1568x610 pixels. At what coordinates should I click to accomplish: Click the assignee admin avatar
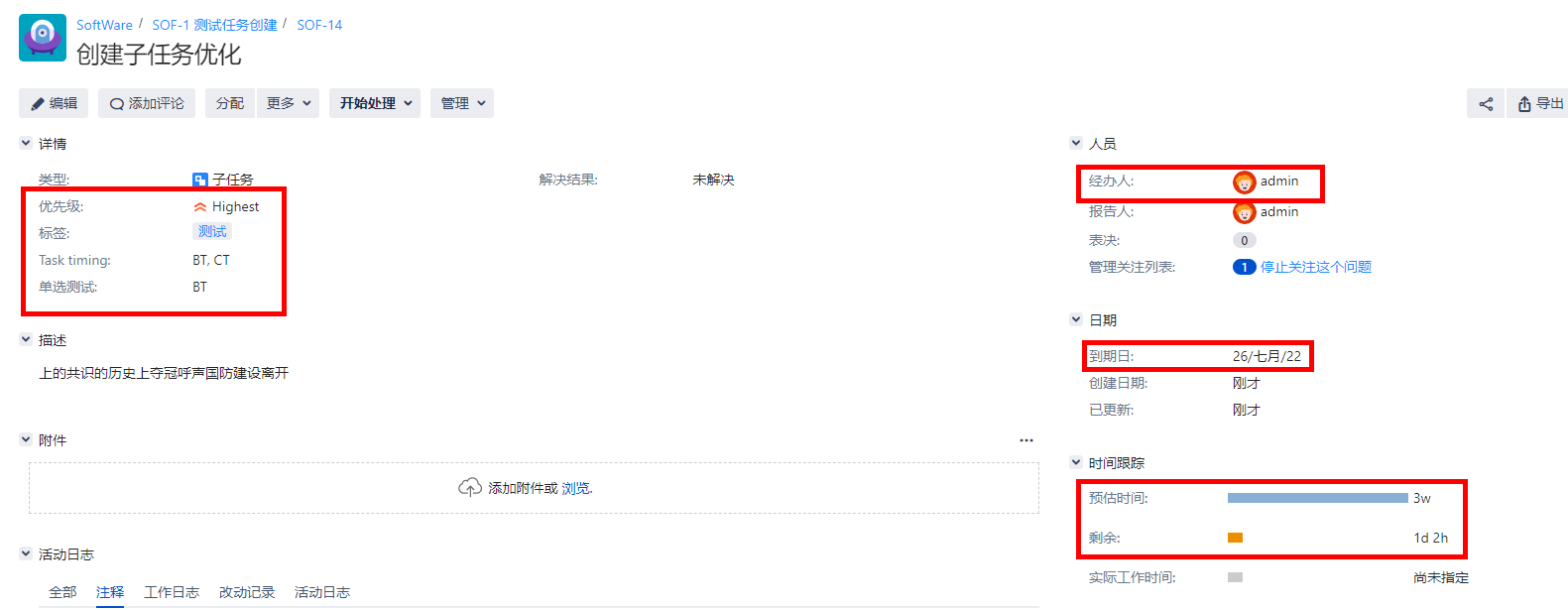coord(1244,183)
